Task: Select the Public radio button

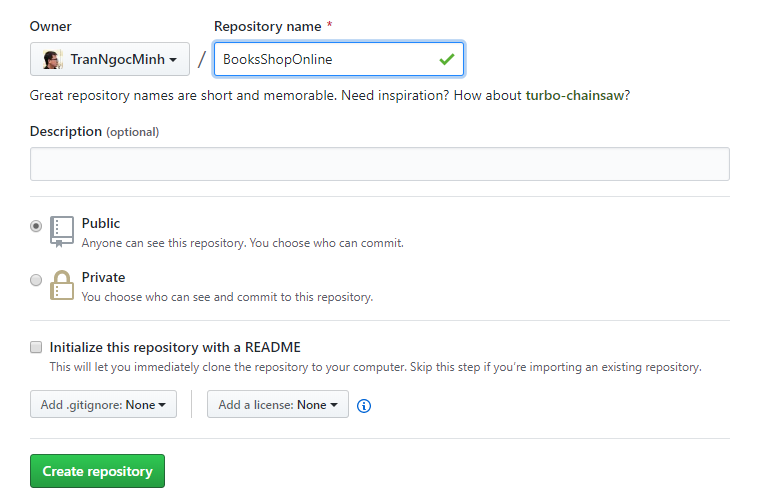Action: [x=36, y=226]
